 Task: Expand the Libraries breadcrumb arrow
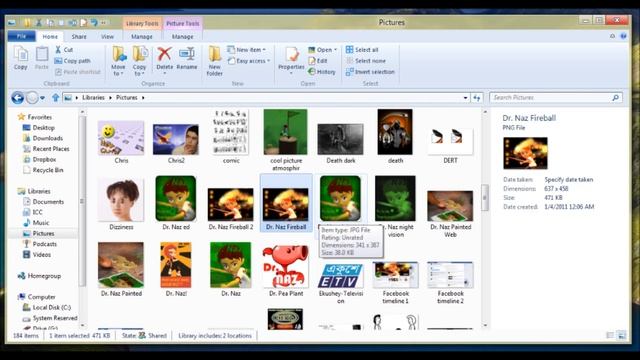(x=110, y=98)
